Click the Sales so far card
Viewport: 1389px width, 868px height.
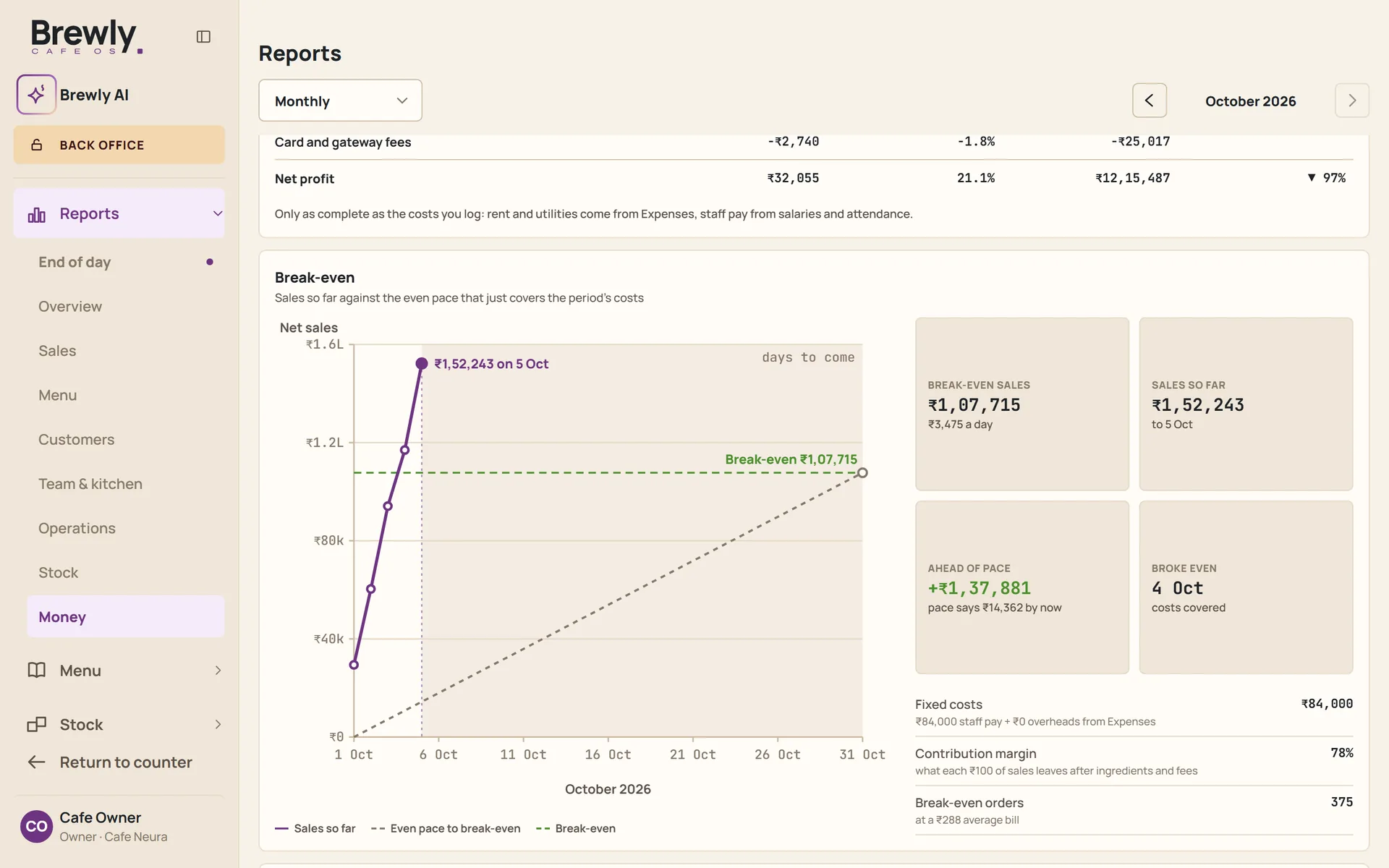point(1246,404)
